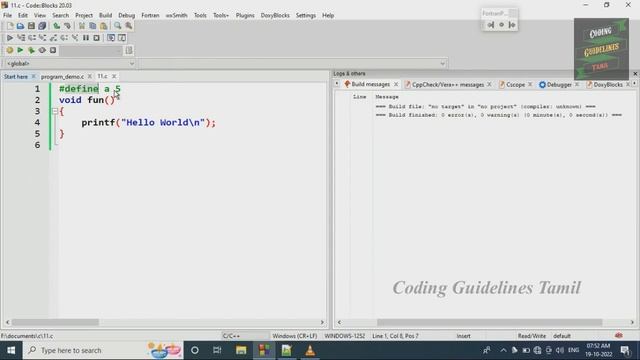Click debugger Step out icon
The width and height of the screenshot is (640, 360).
click(x=53, y=38)
